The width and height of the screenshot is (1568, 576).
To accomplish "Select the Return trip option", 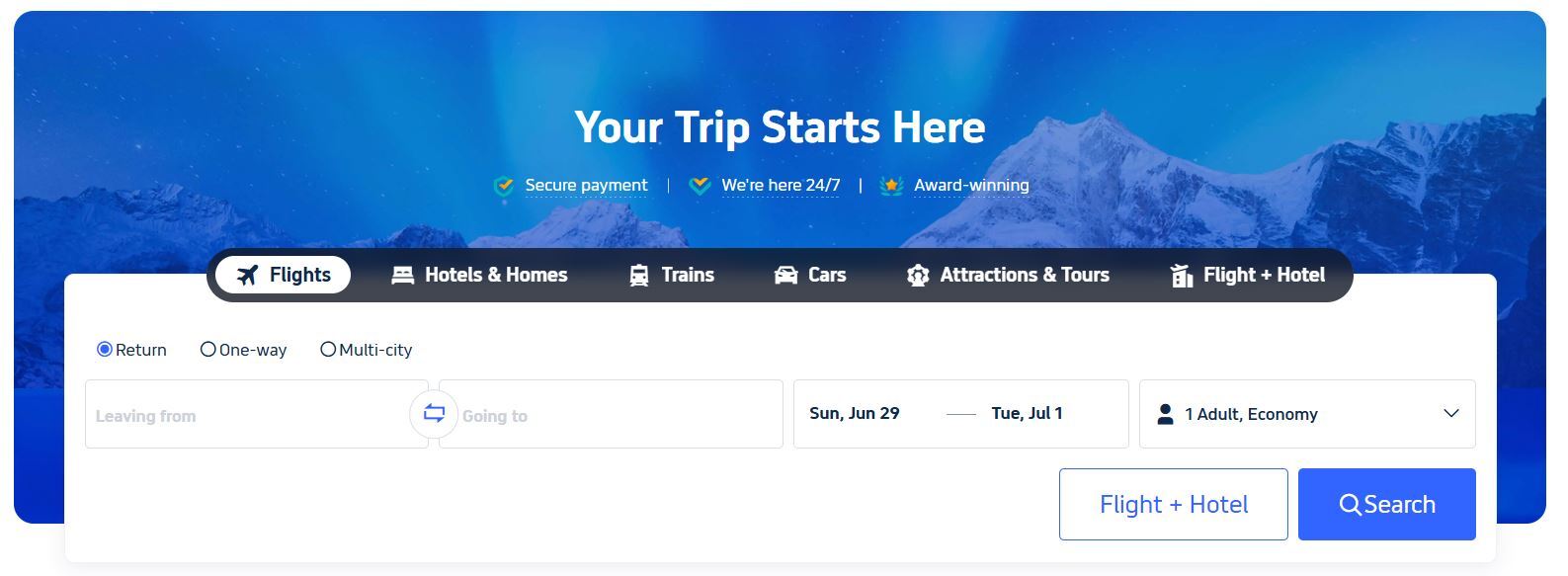I will click(x=104, y=349).
